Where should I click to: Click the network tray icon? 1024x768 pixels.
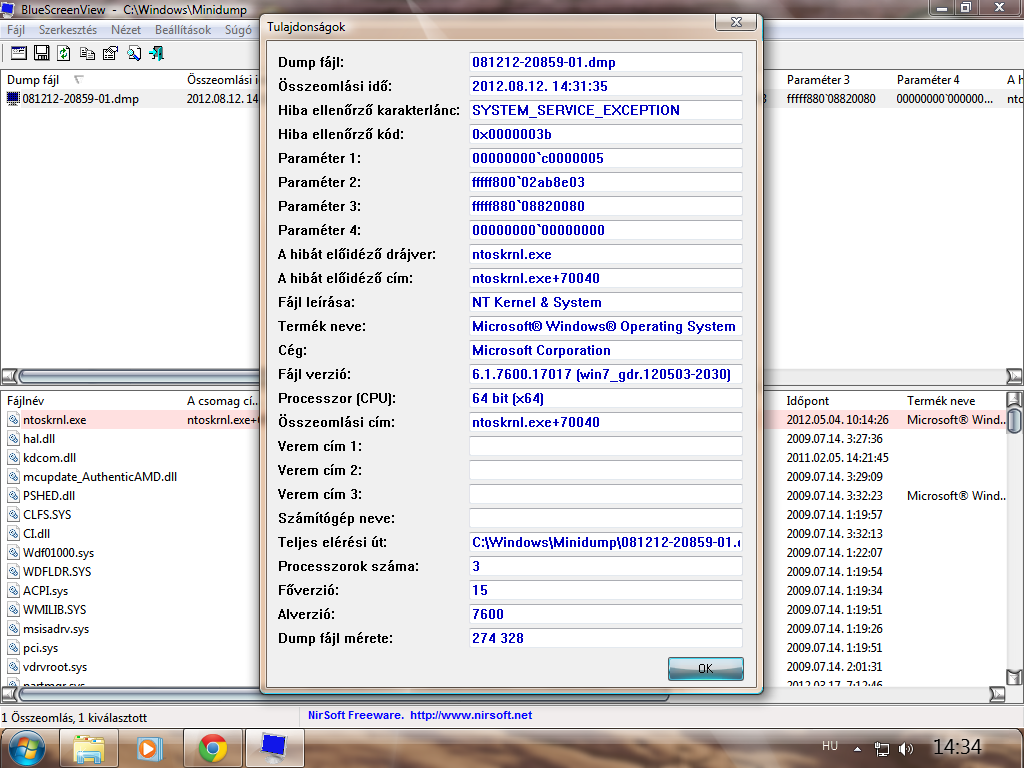coord(882,749)
